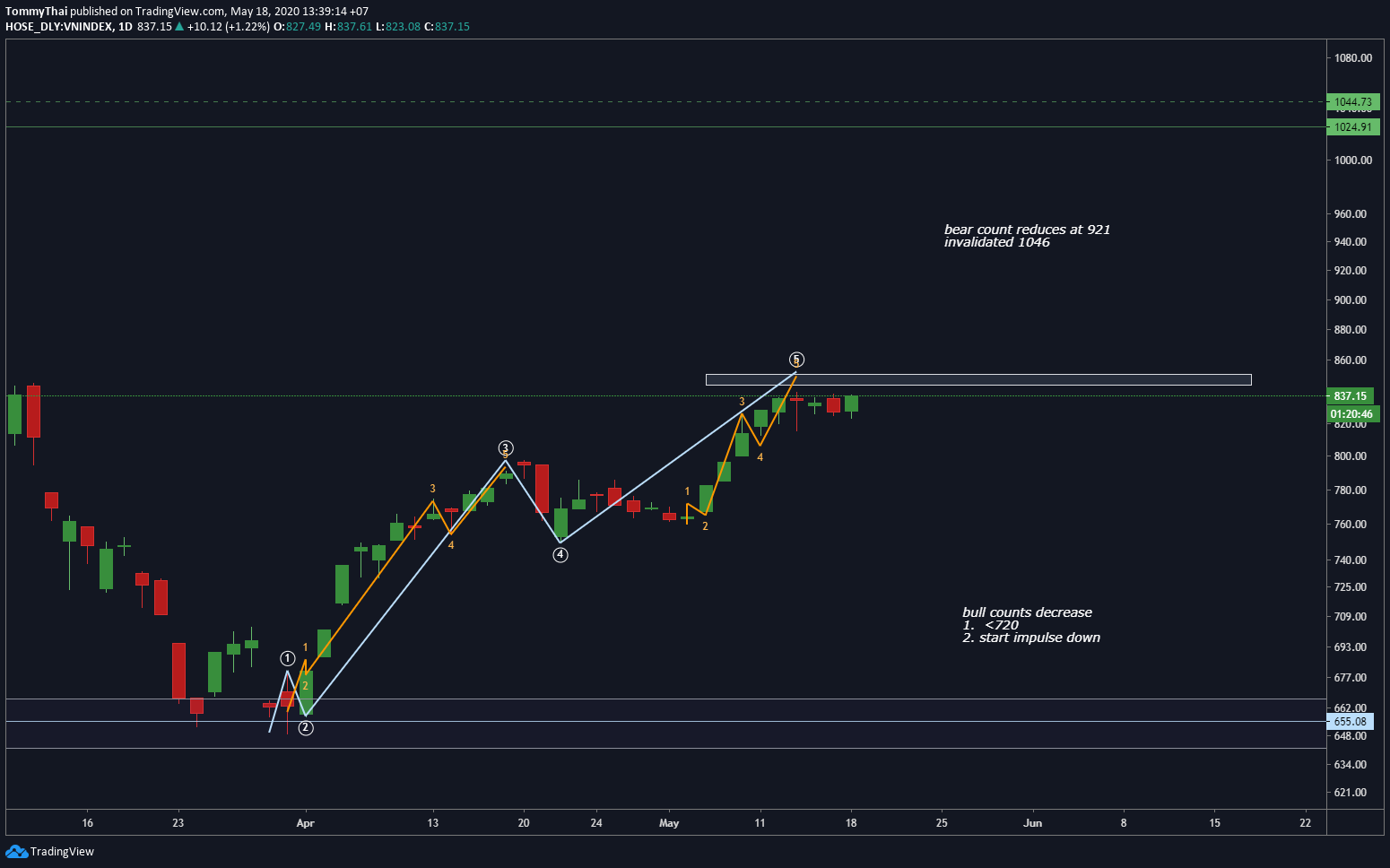Viewport: 1390px width, 868px height.
Task: Select circled wave 4 marker
Action: [560, 555]
